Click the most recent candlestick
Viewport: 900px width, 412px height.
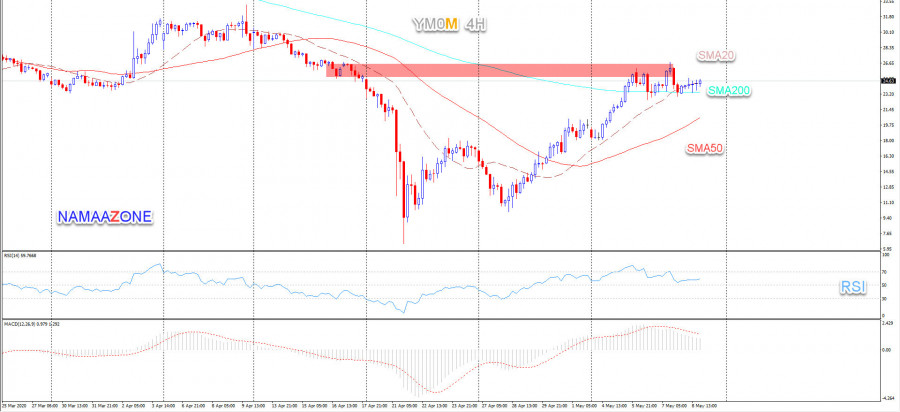[x=700, y=84]
